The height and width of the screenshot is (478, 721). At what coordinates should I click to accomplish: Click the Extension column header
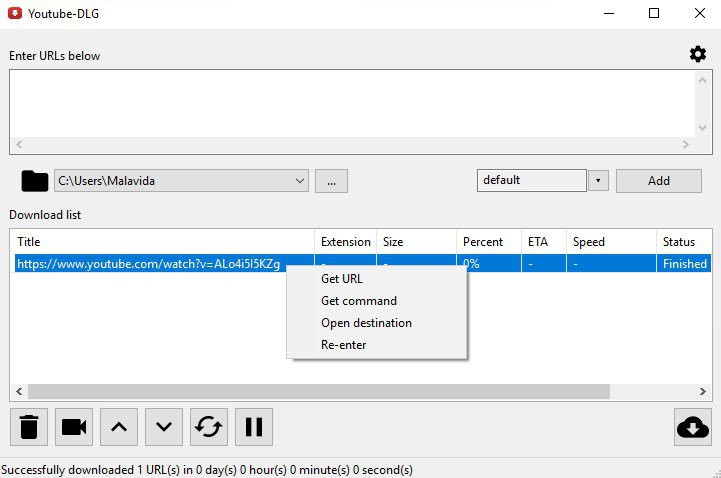tap(345, 242)
